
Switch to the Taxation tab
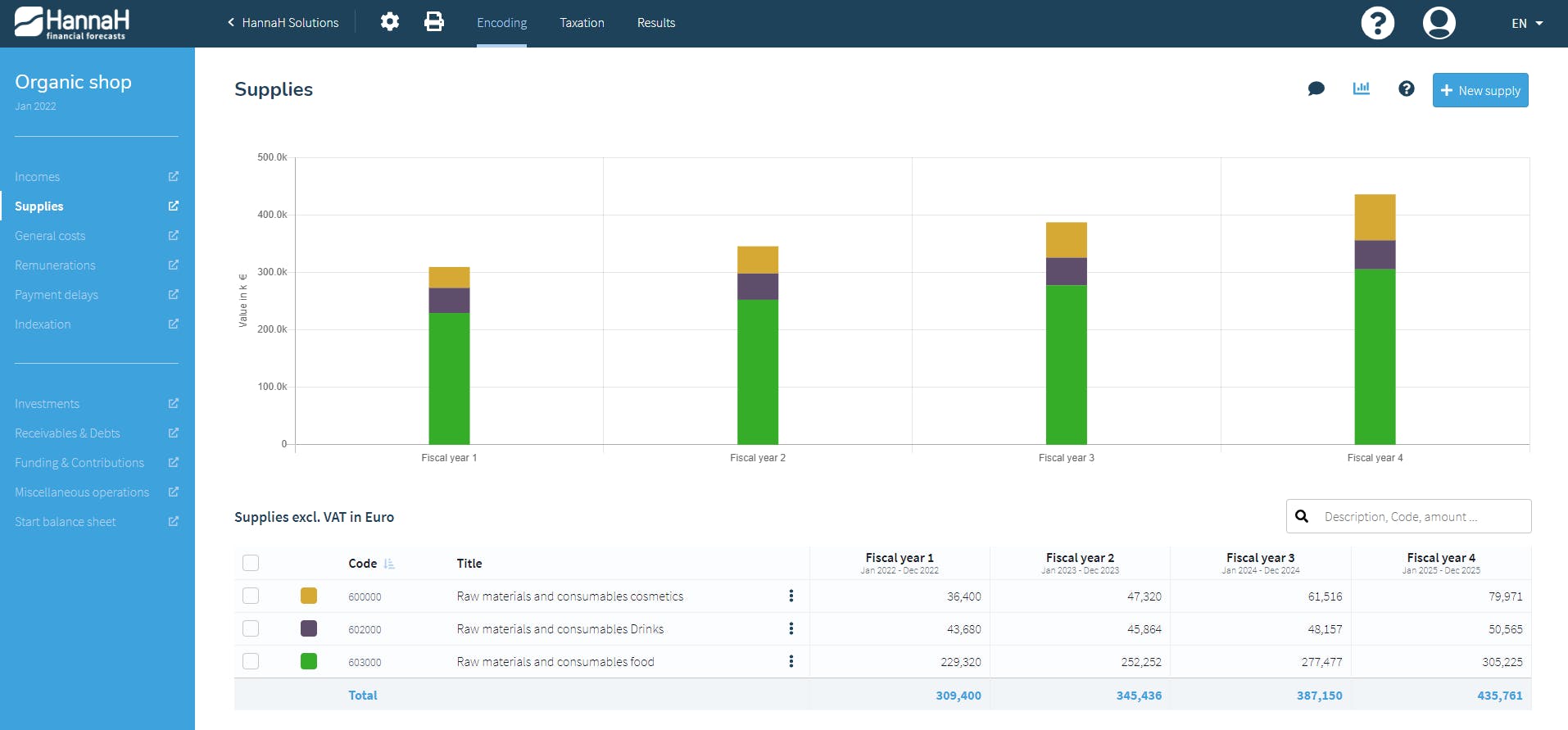582,23
